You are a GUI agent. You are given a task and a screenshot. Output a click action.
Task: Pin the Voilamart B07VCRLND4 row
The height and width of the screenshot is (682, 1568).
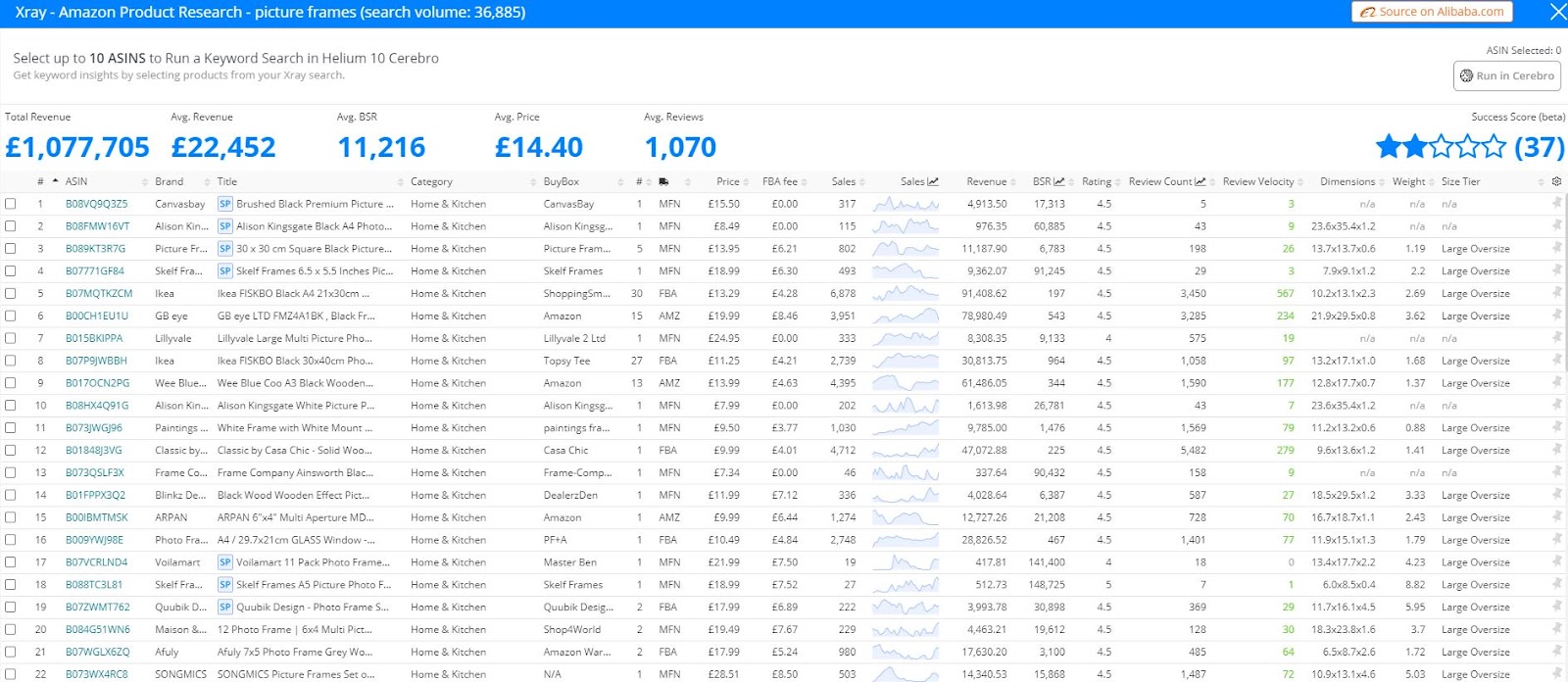[x=1556, y=561]
